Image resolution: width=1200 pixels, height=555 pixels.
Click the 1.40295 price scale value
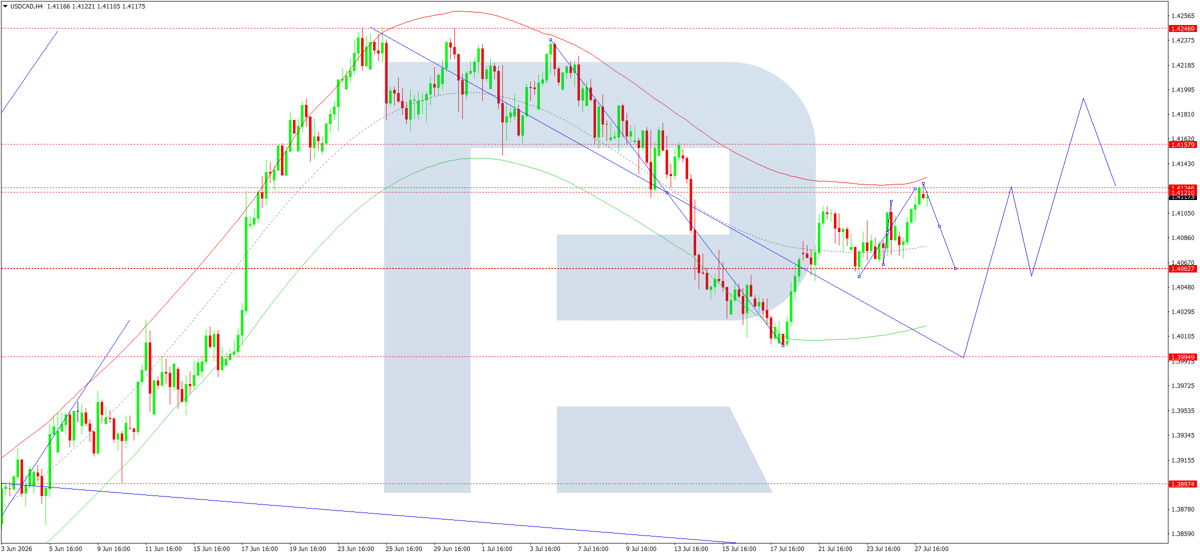pos(1184,312)
